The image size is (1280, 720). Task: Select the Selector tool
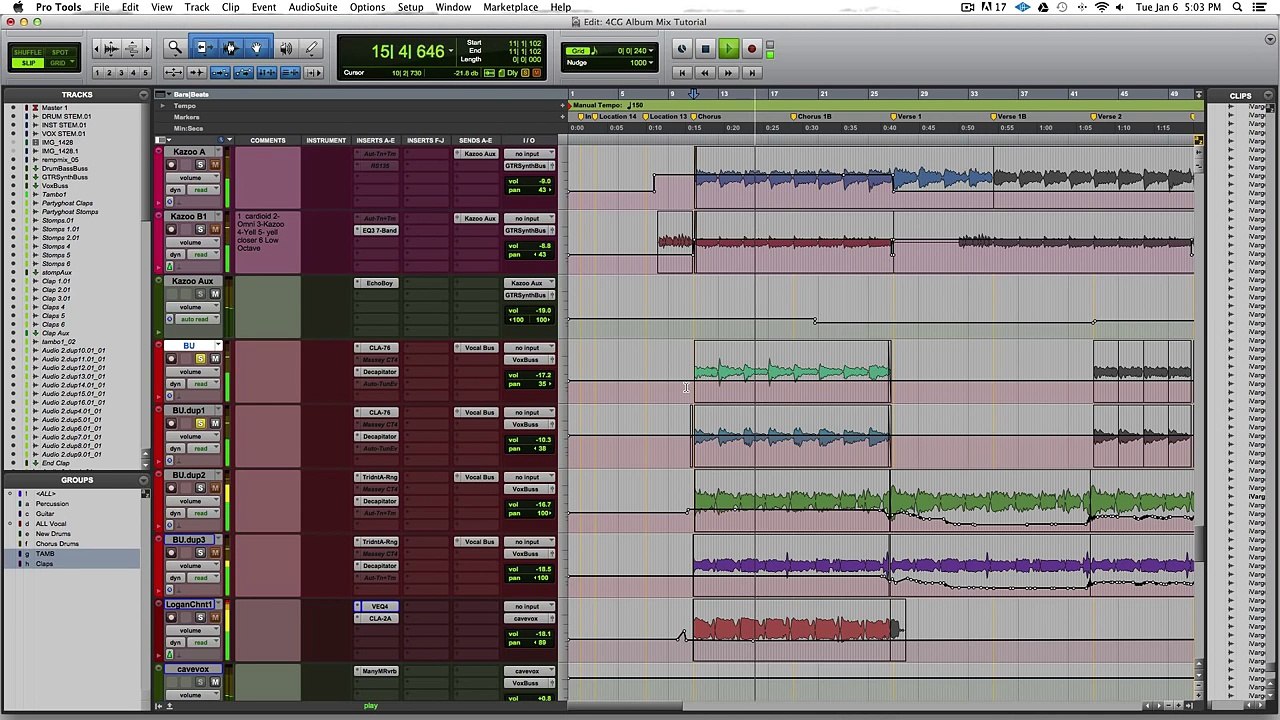click(x=230, y=48)
